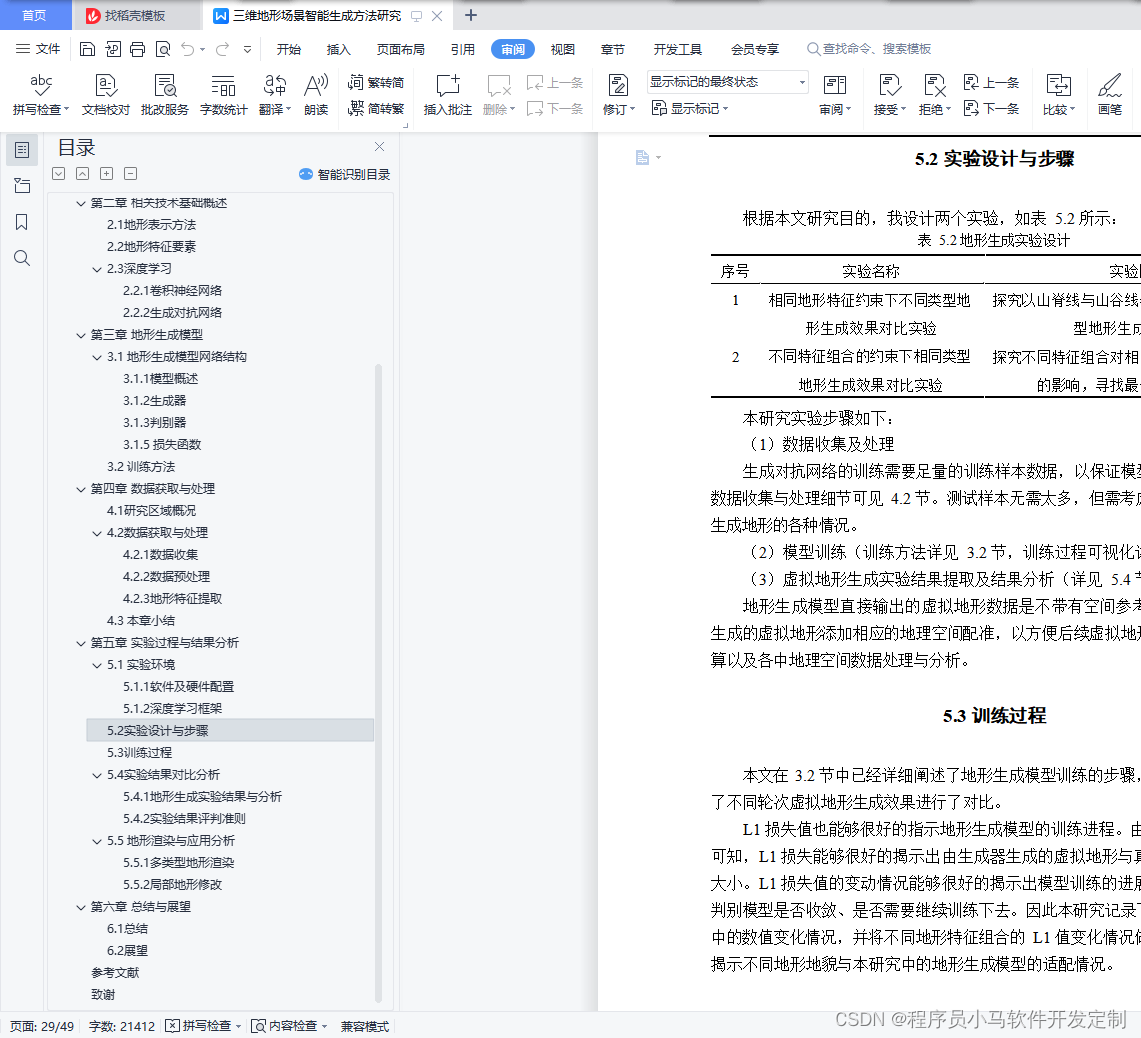Collapse 第五章 实验过程与结果分析 node
1141x1038 pixels.
coord(81,643)
